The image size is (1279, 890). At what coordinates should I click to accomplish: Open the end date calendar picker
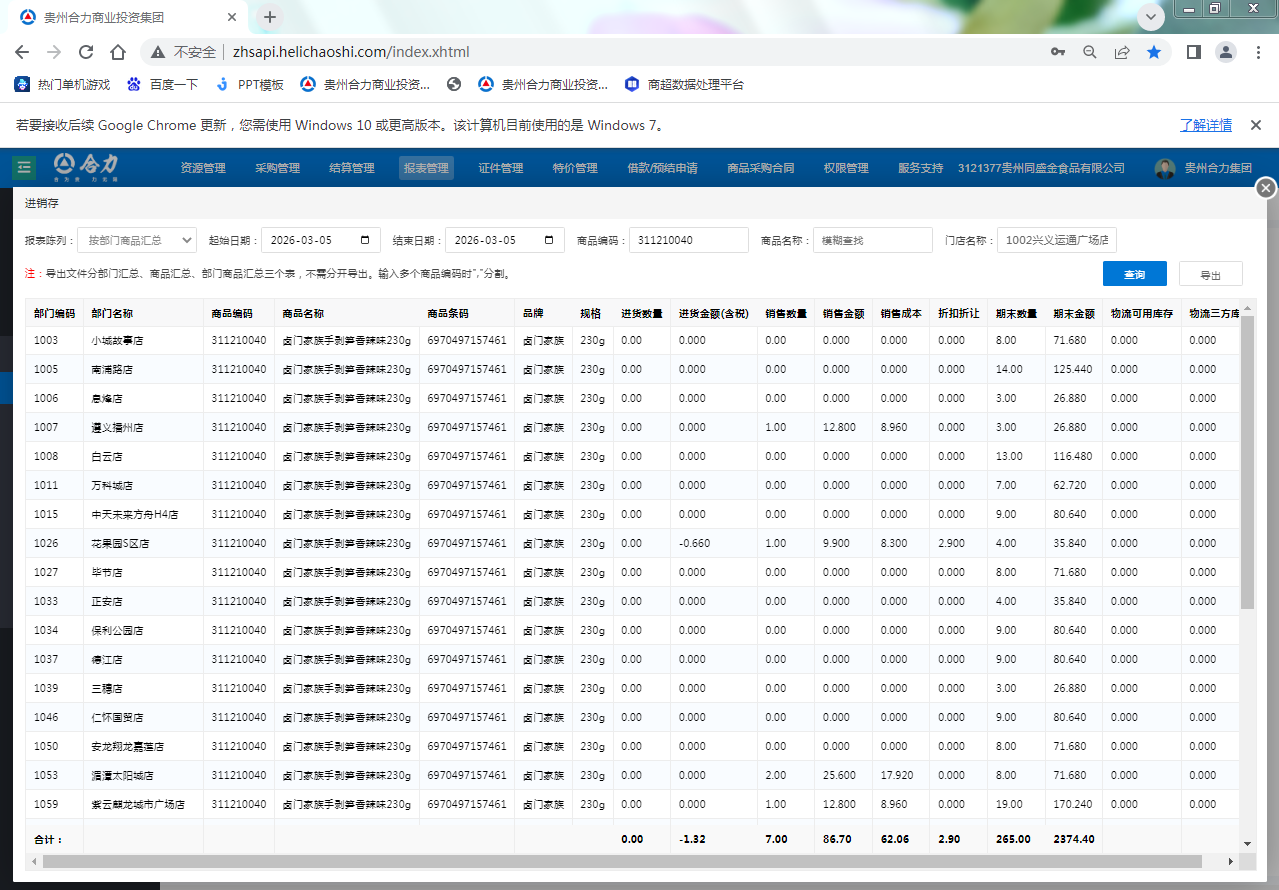pyautogui.click(x=548, y=240)
